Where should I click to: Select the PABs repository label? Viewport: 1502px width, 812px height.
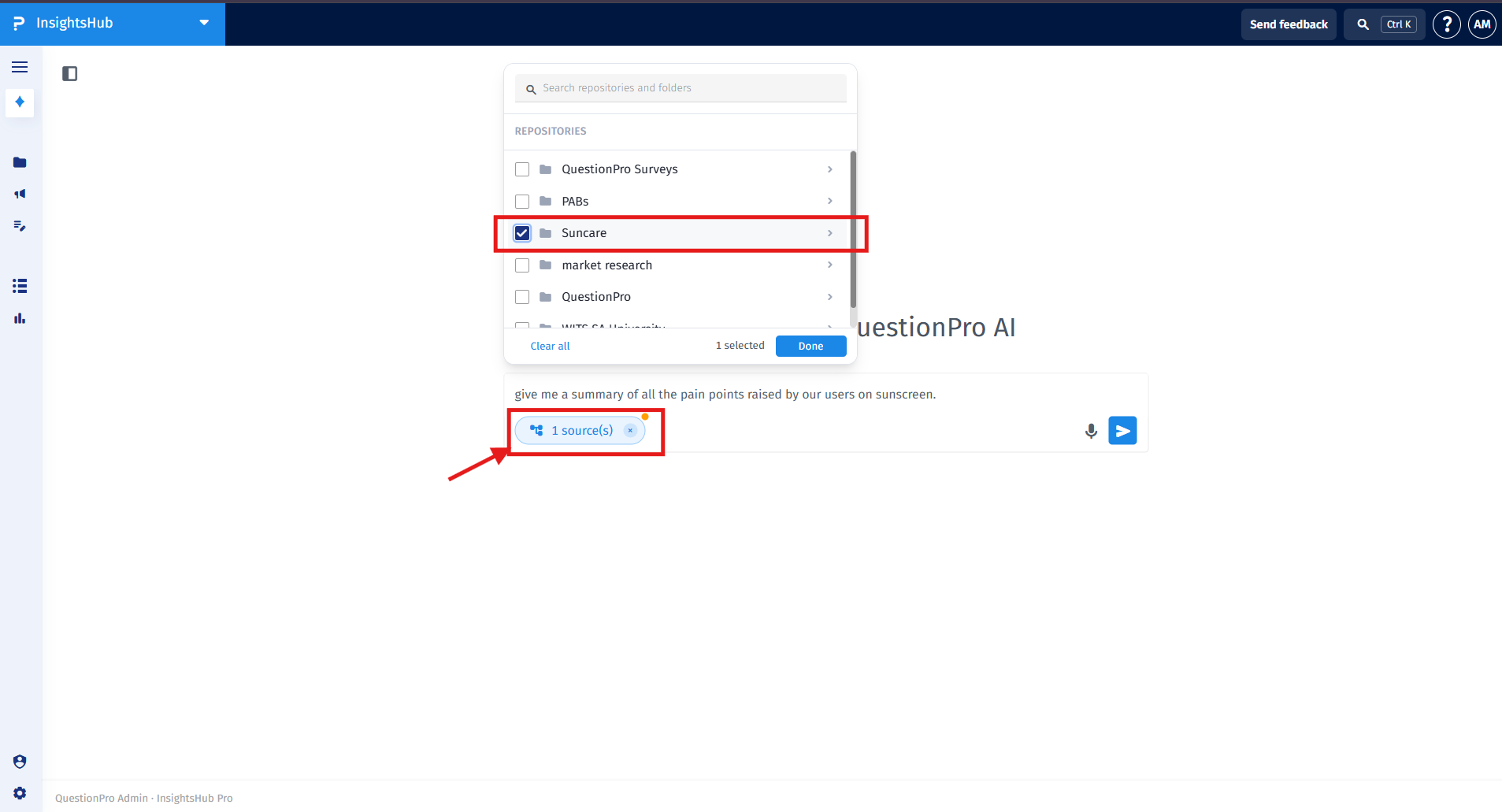click(x=575, y=202)
